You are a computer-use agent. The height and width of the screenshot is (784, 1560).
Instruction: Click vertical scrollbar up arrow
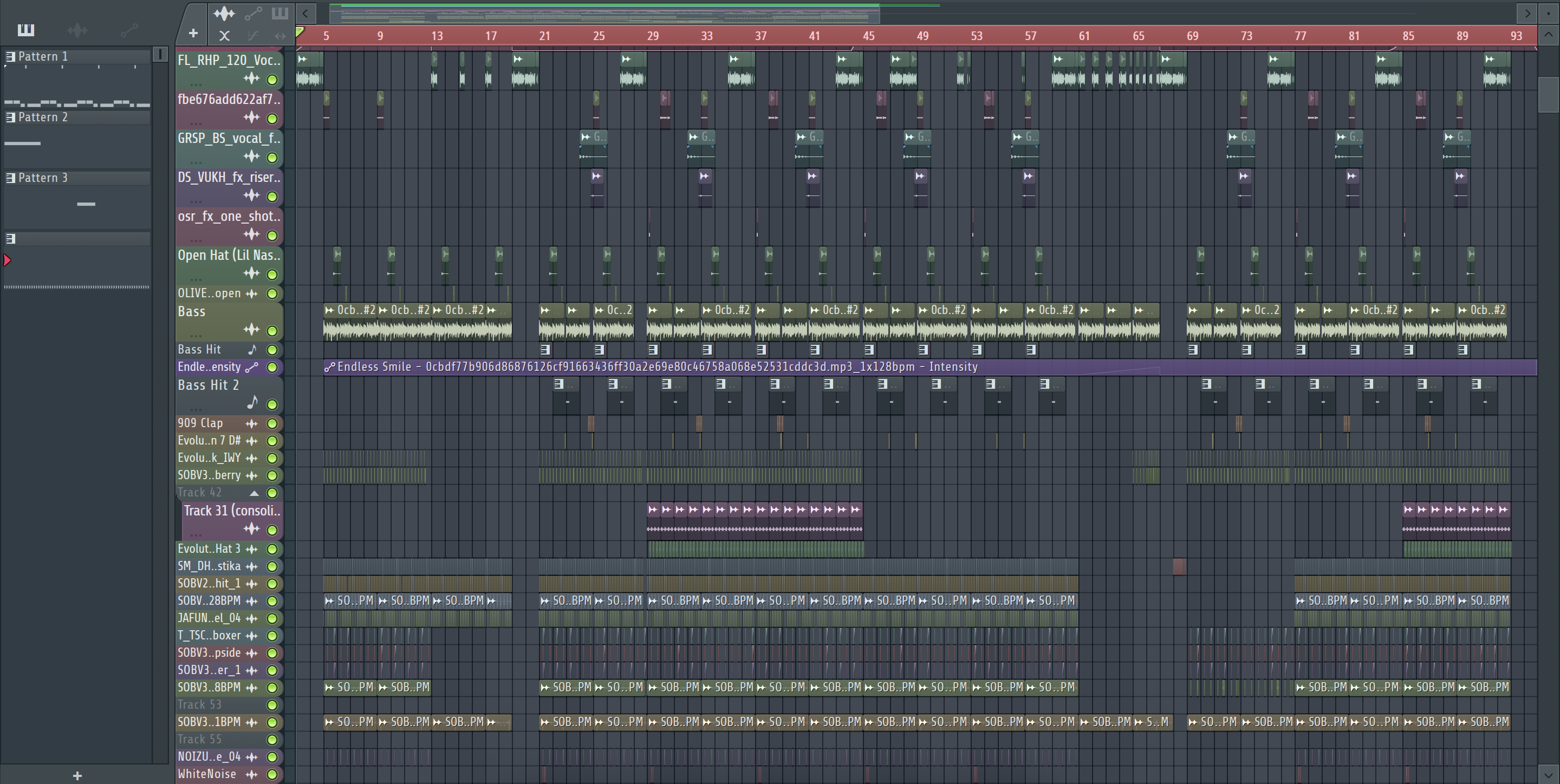coord(1549,35)
